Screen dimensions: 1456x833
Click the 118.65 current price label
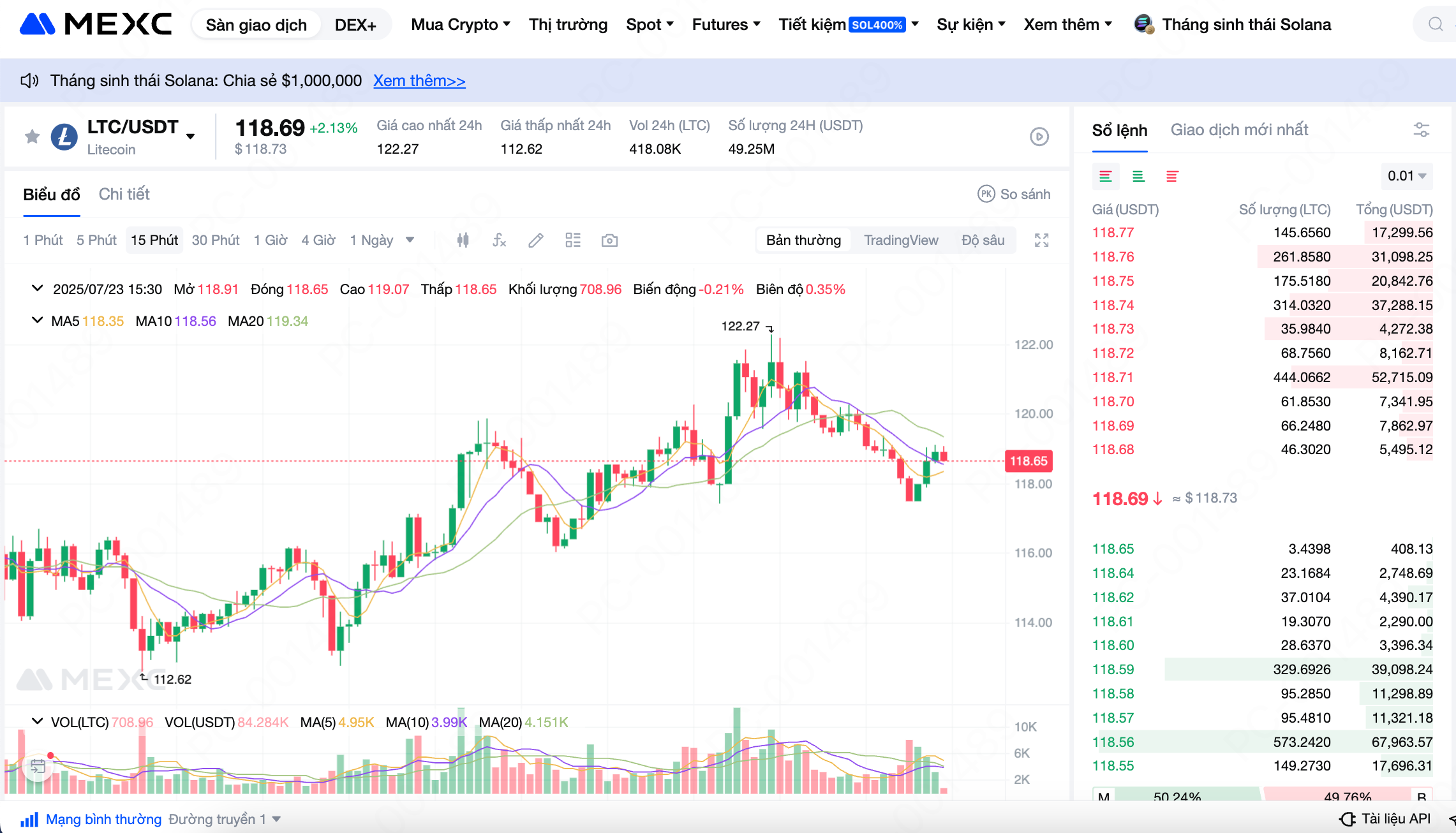[x=1029, y=461]
